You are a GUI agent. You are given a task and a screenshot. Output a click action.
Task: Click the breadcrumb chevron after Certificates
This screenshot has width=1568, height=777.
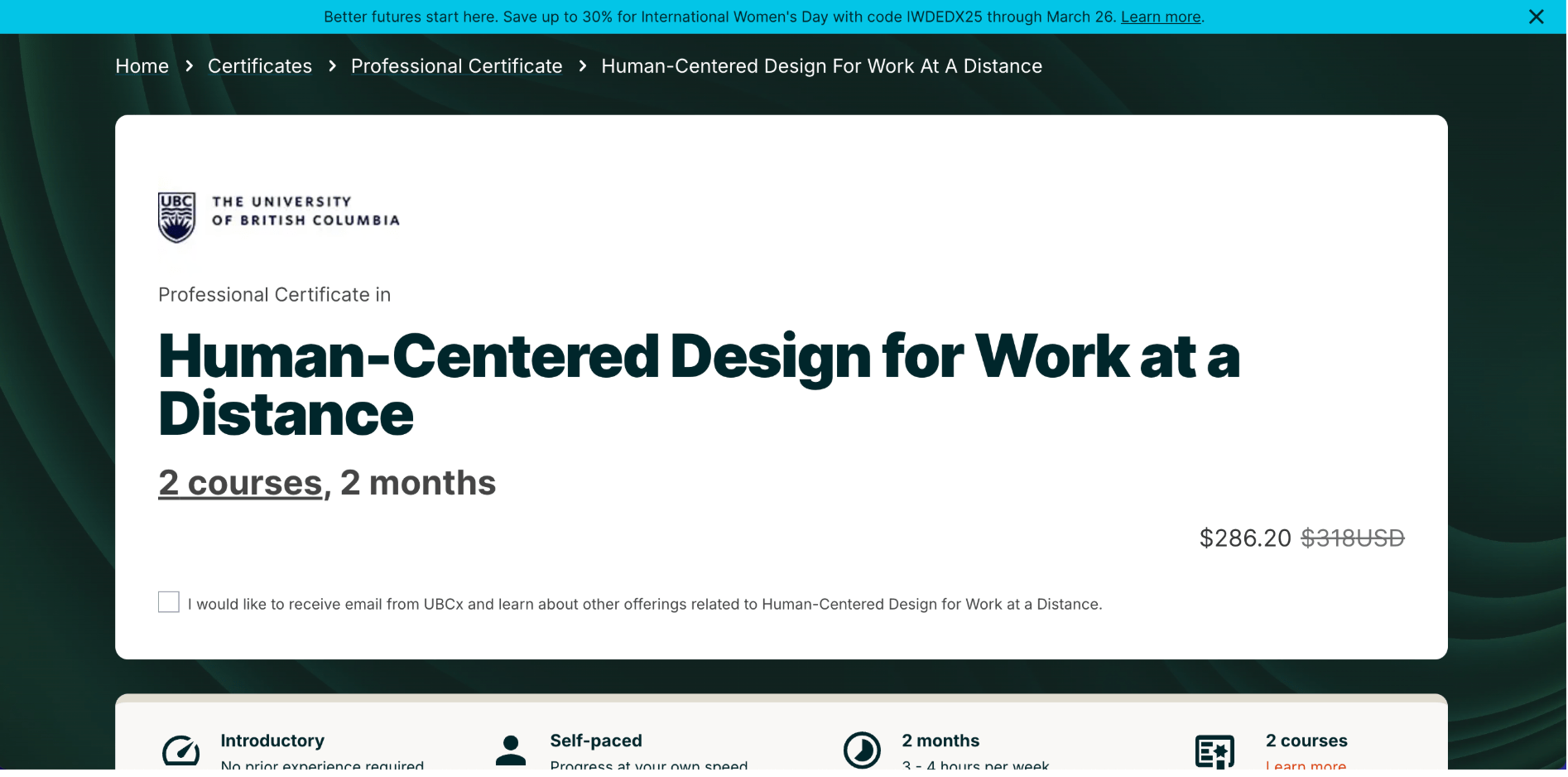point(333,66)
